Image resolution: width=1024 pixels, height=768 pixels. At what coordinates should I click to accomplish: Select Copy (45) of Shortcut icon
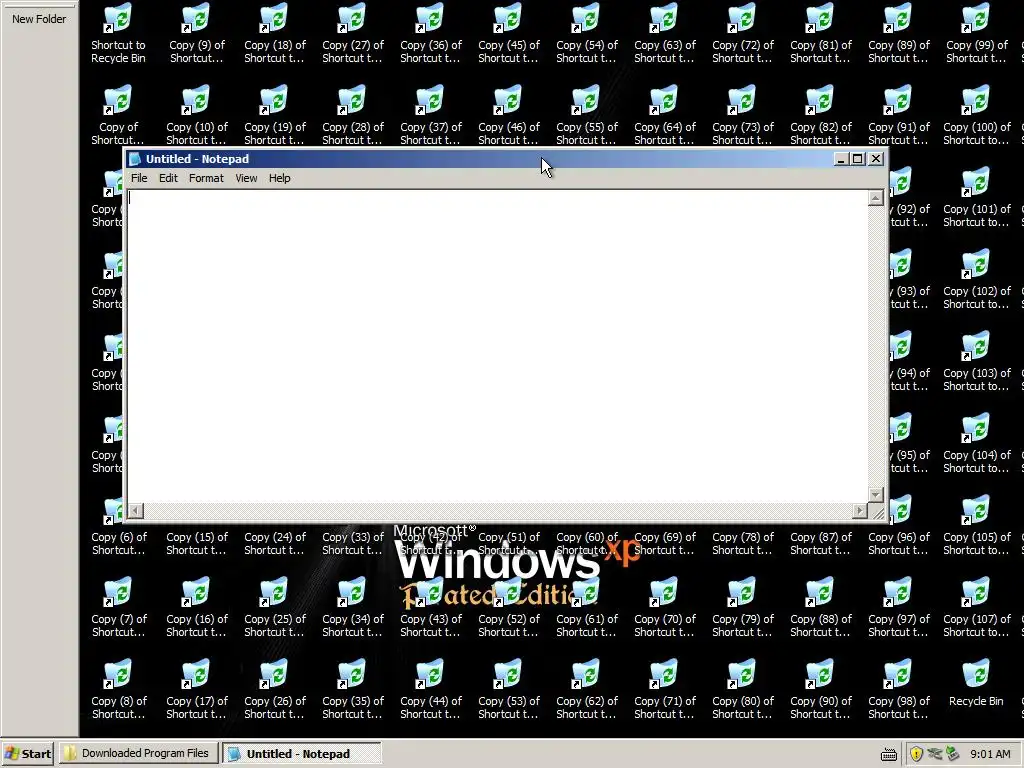pos(509,33)
